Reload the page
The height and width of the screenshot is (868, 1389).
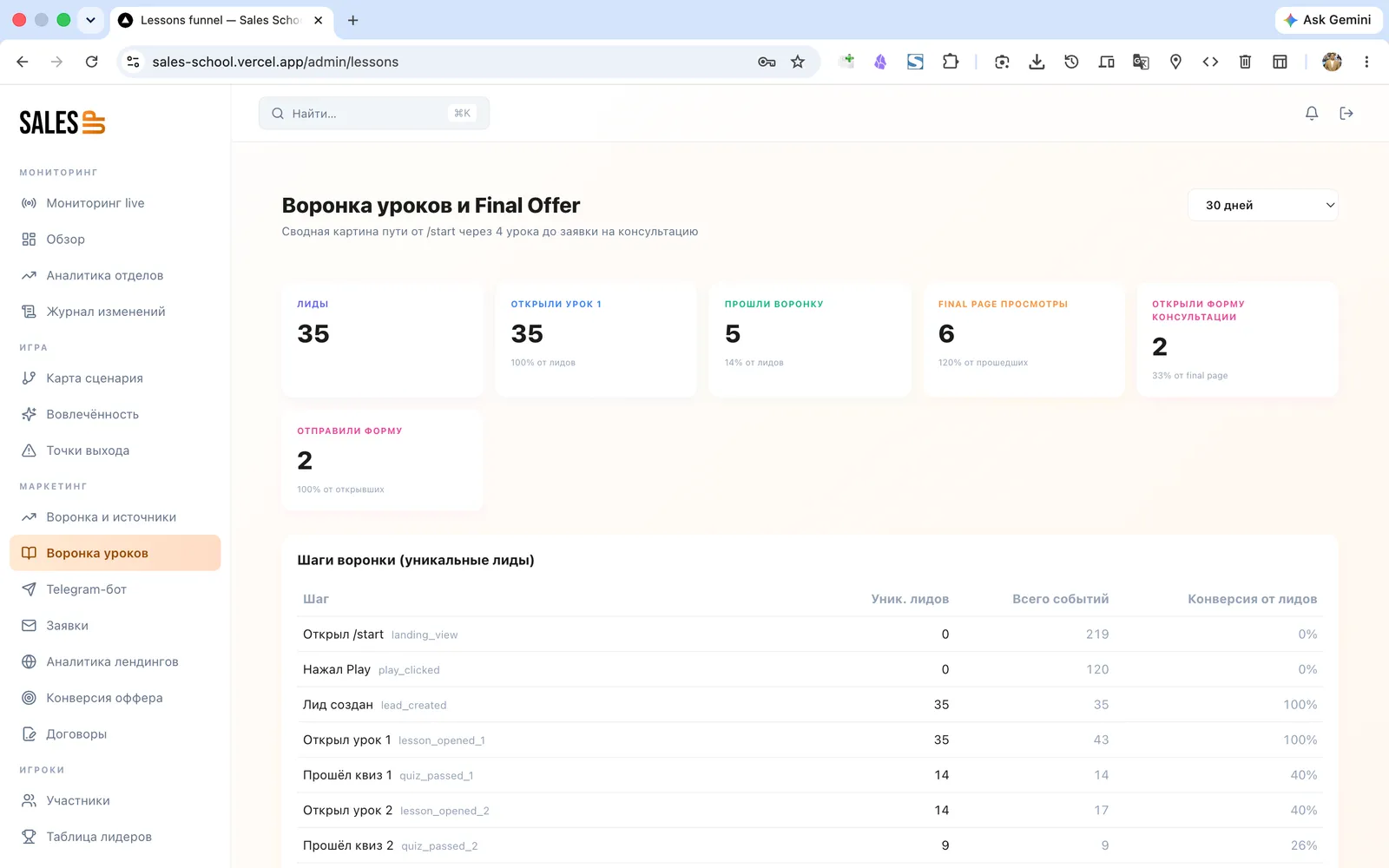tap(91, 62)
